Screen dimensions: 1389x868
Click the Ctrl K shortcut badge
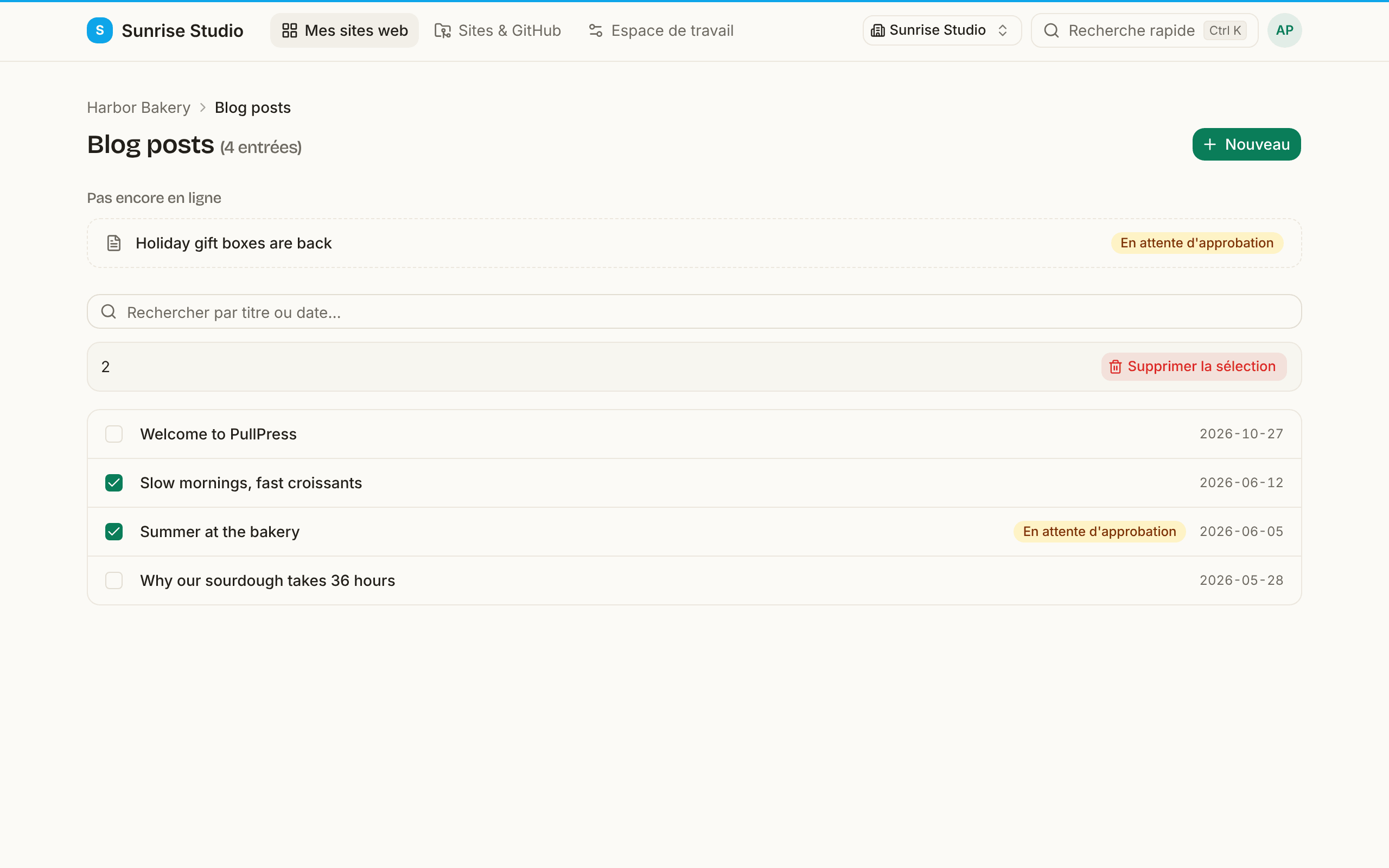pyautogui.click(x=1225, y=30)
